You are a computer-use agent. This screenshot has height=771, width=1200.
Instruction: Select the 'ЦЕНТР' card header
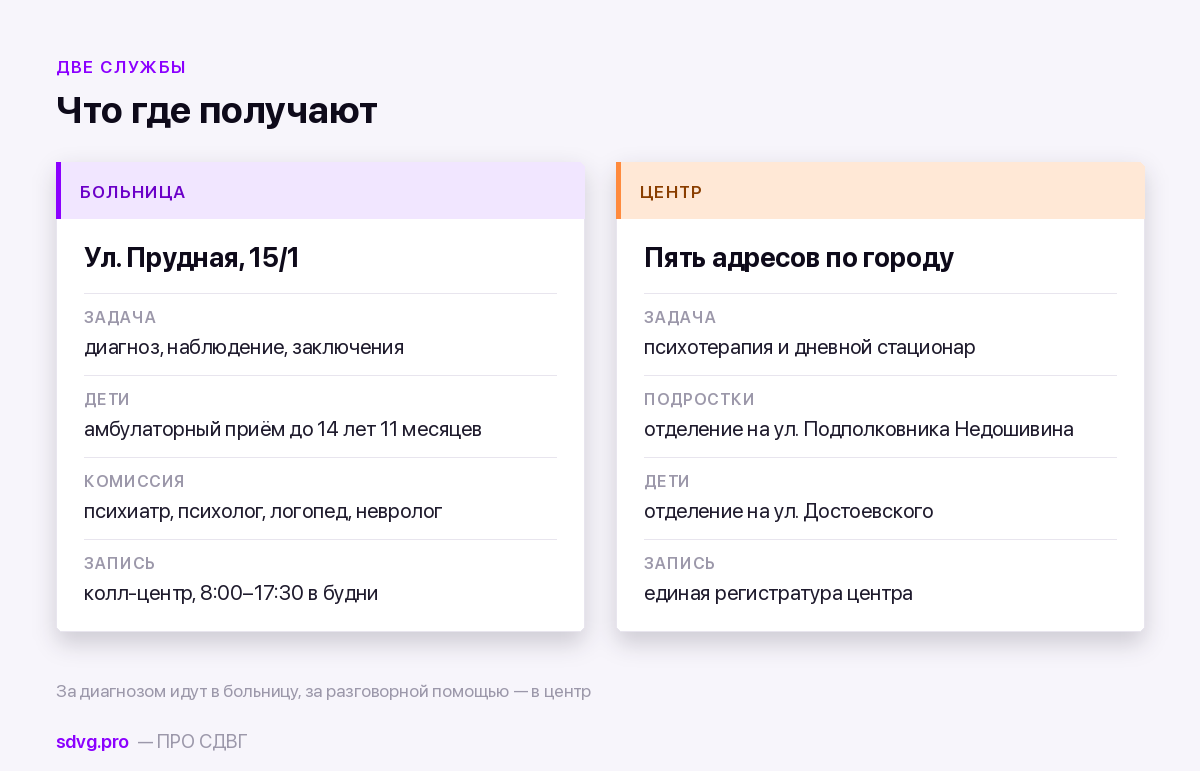point(880,191)
